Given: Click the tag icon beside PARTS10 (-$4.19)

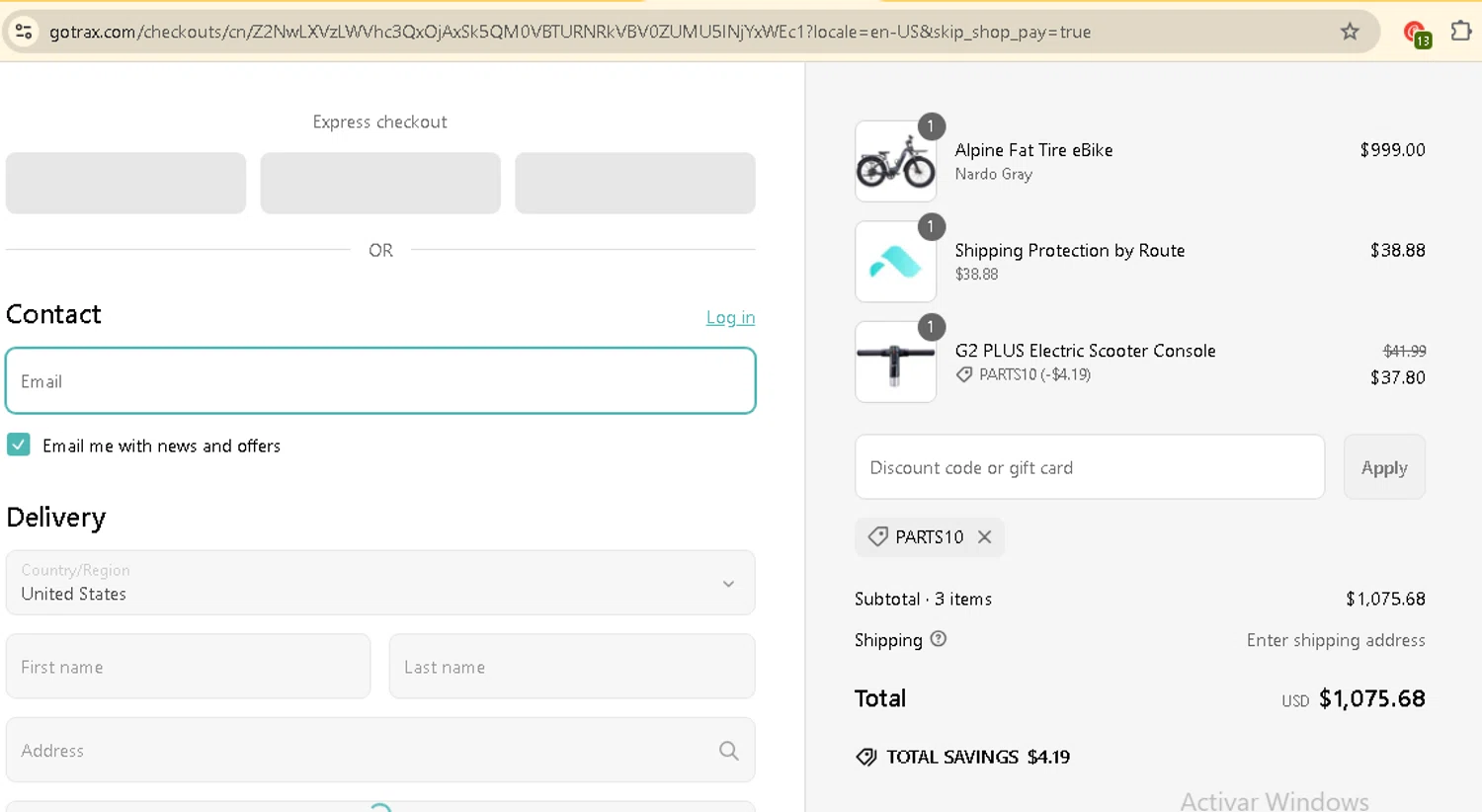Looking at the screenshot, I should (x=964, y=374).
